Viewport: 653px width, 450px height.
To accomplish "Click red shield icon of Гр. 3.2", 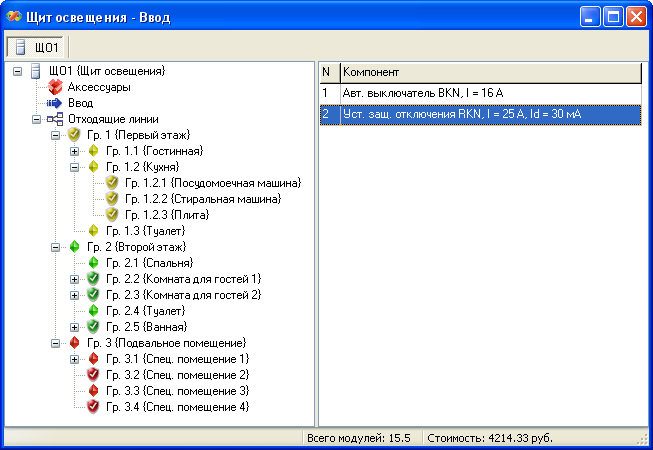I will click(x=93, y=375).
